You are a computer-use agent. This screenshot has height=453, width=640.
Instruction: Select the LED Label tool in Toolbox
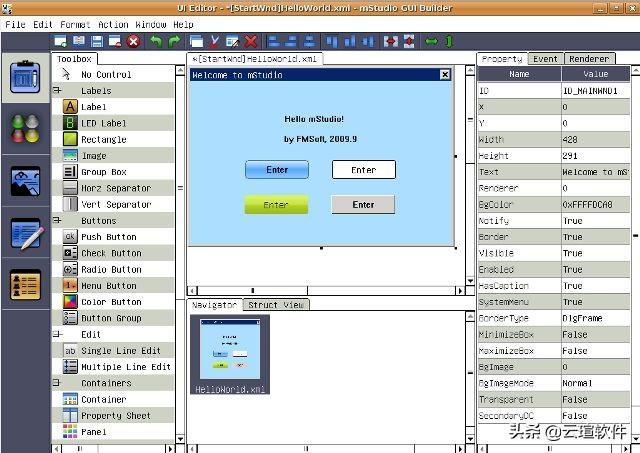pyautogui.click(x=103, y=123)
